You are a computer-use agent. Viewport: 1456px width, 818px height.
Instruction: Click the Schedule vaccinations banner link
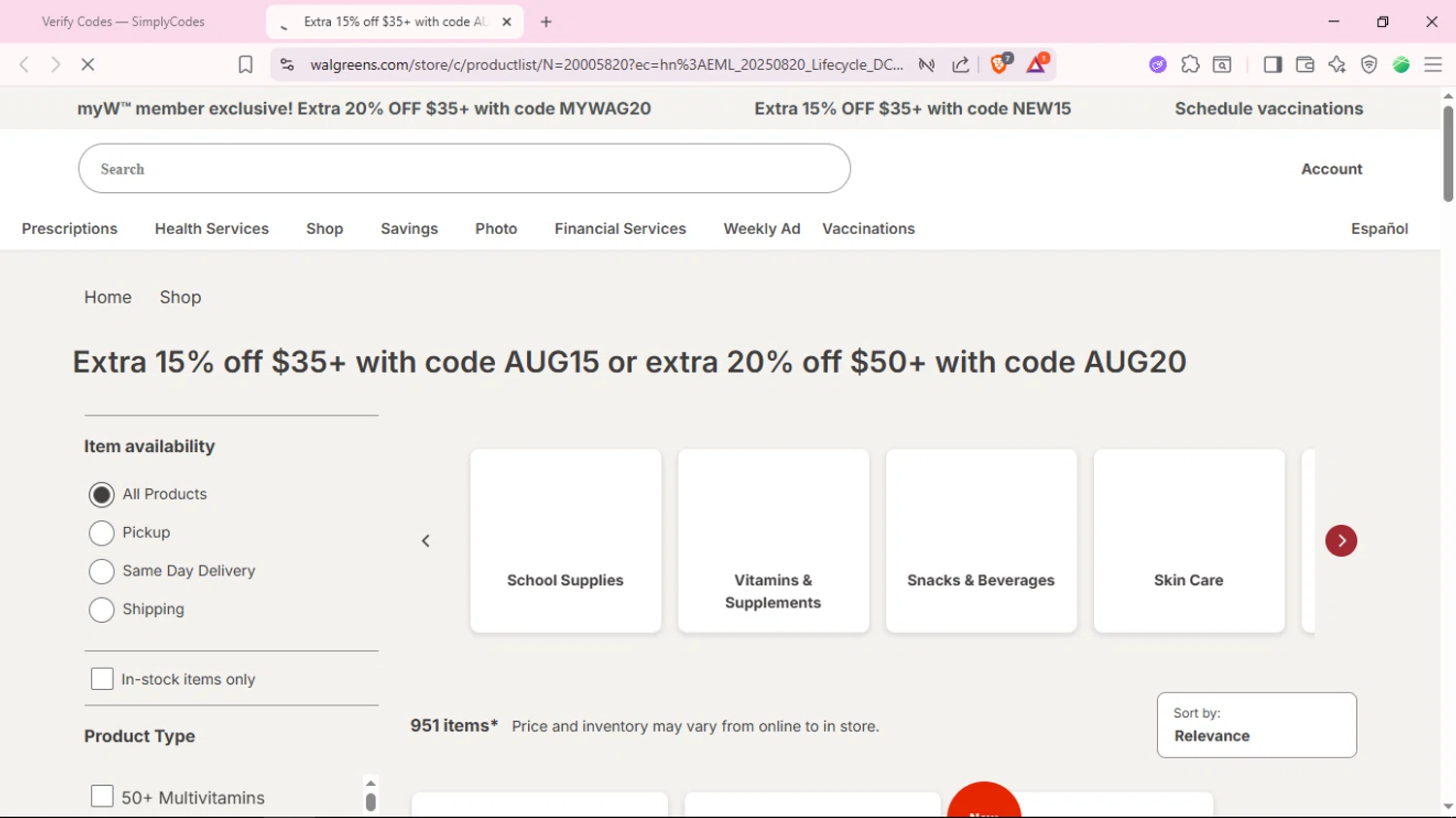pyautogui.click(x=1269, y=109)
